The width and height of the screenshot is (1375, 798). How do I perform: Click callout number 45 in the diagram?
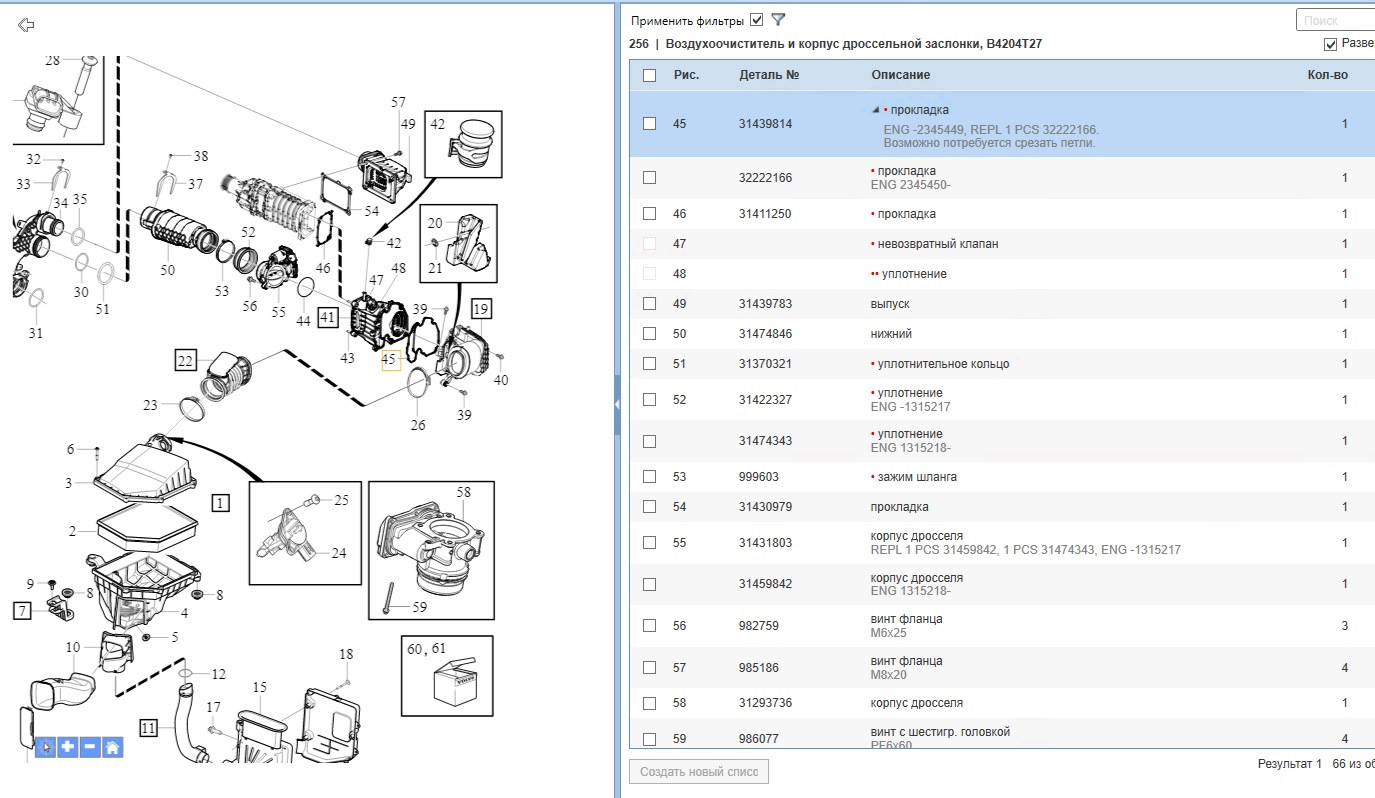pos(390,359)
